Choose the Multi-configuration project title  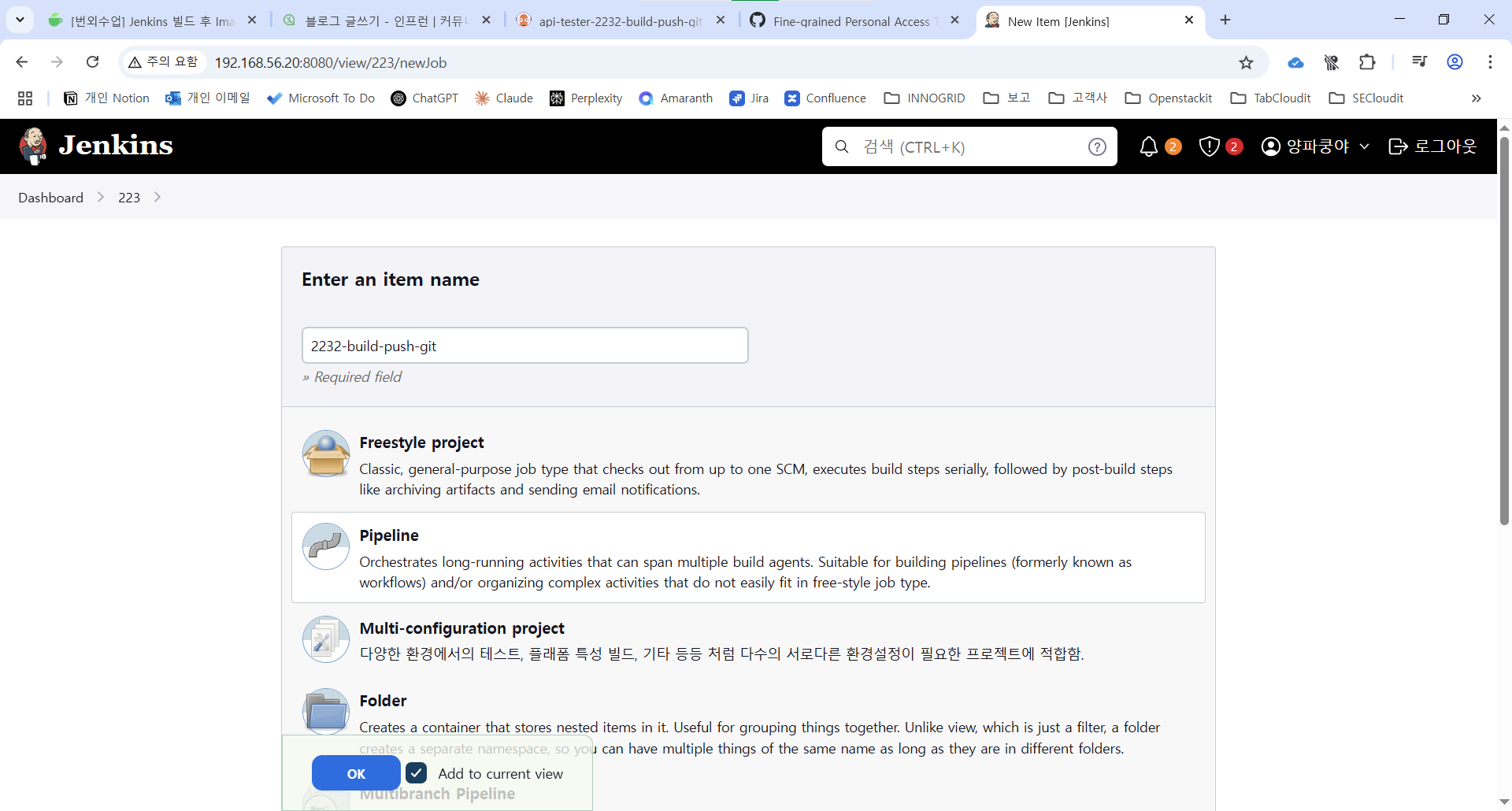[x=461, y=628]
